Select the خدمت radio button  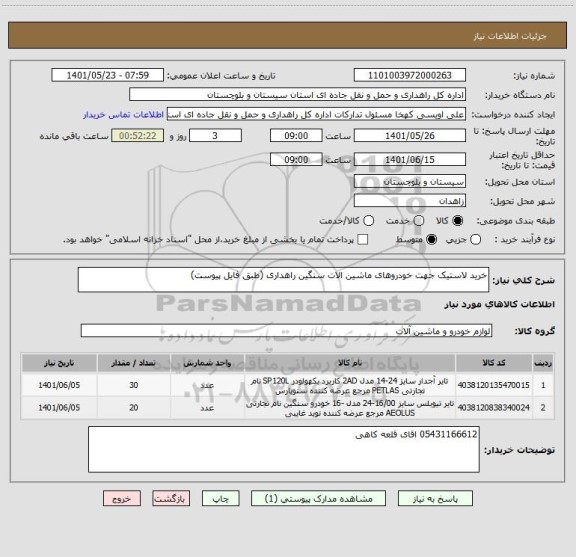click(419, 220)
